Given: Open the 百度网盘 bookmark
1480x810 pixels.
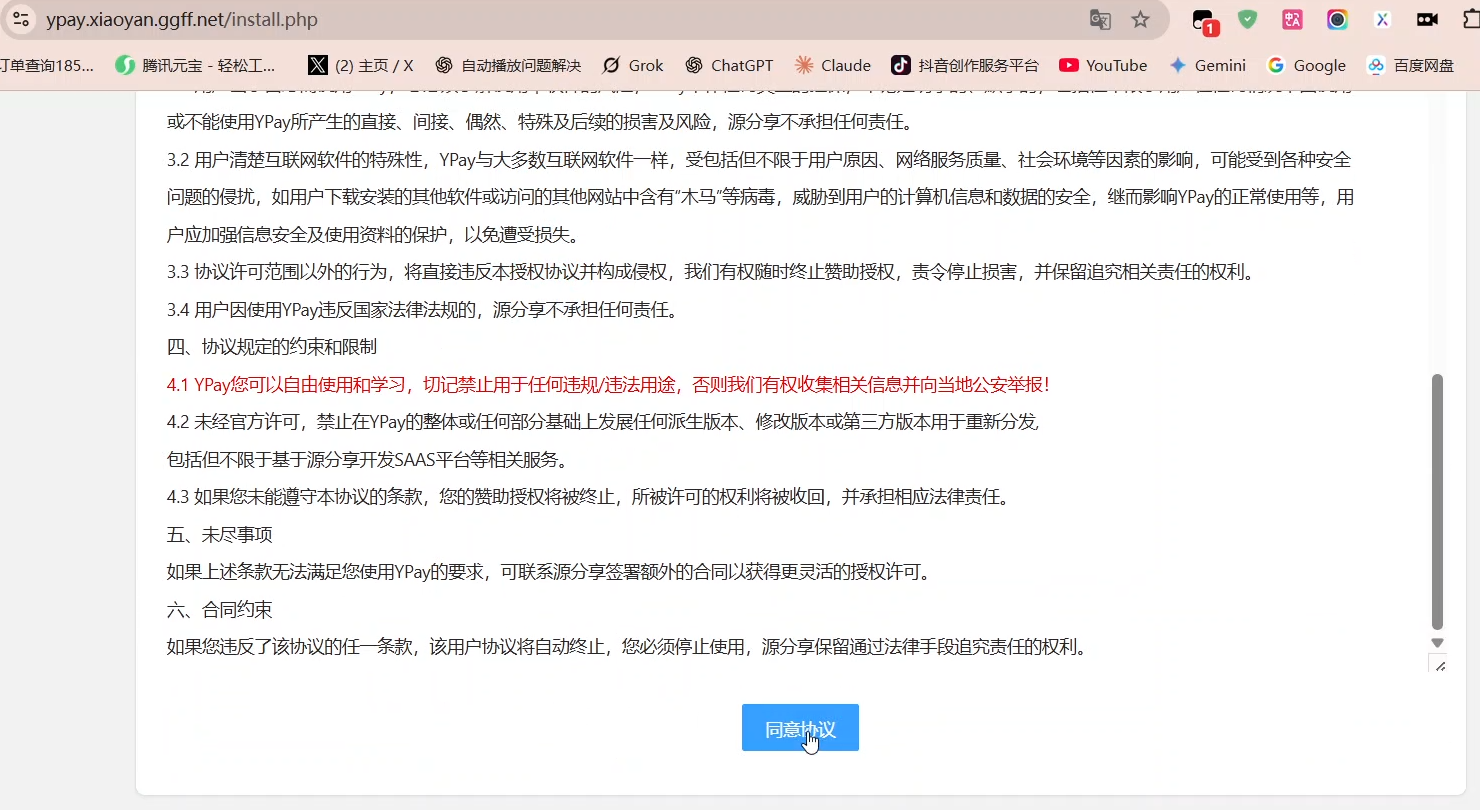Looking at the screenshot, I should (1410, 65).
